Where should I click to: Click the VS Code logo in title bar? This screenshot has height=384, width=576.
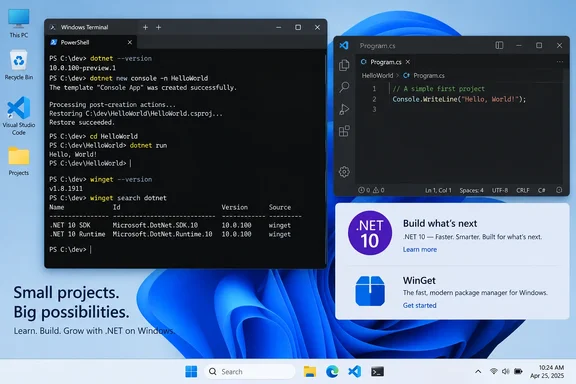[x=344, y=45]
